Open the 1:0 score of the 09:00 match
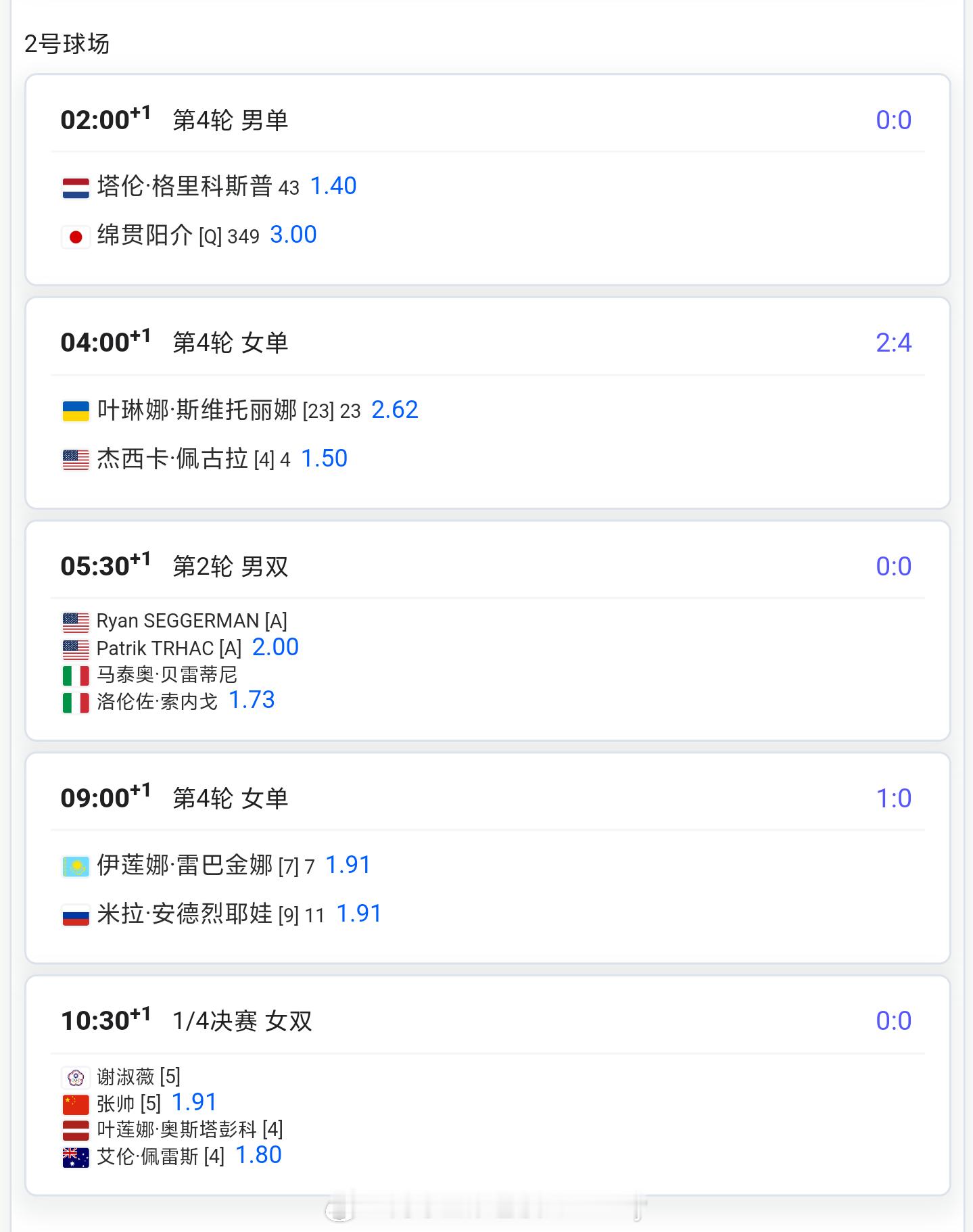973x1232 pixels. coord(893,799)
